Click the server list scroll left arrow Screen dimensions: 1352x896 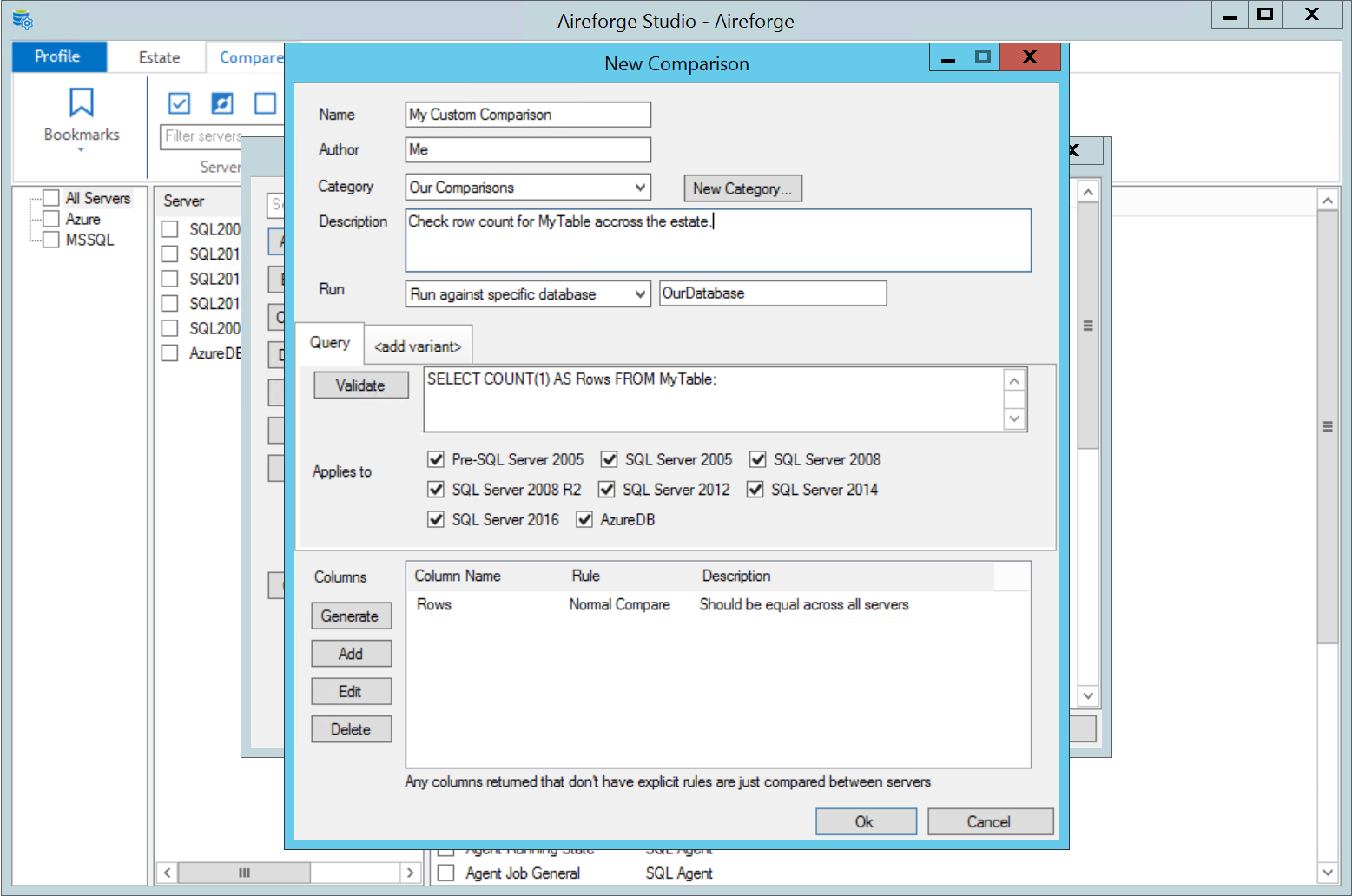[x=167, y=872]
